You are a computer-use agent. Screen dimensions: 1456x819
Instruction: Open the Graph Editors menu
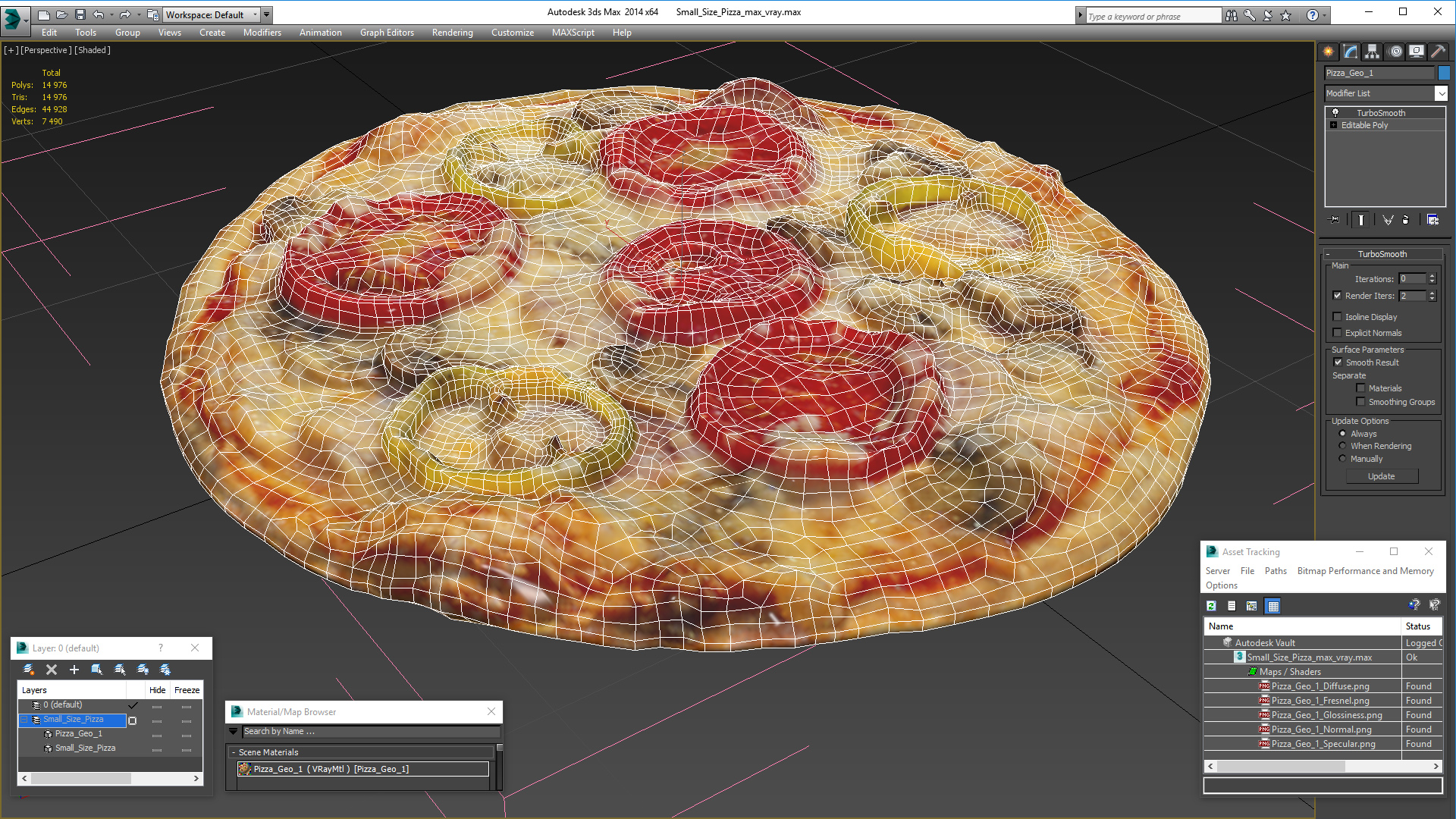pyautogui.click(x=387, y=33)
